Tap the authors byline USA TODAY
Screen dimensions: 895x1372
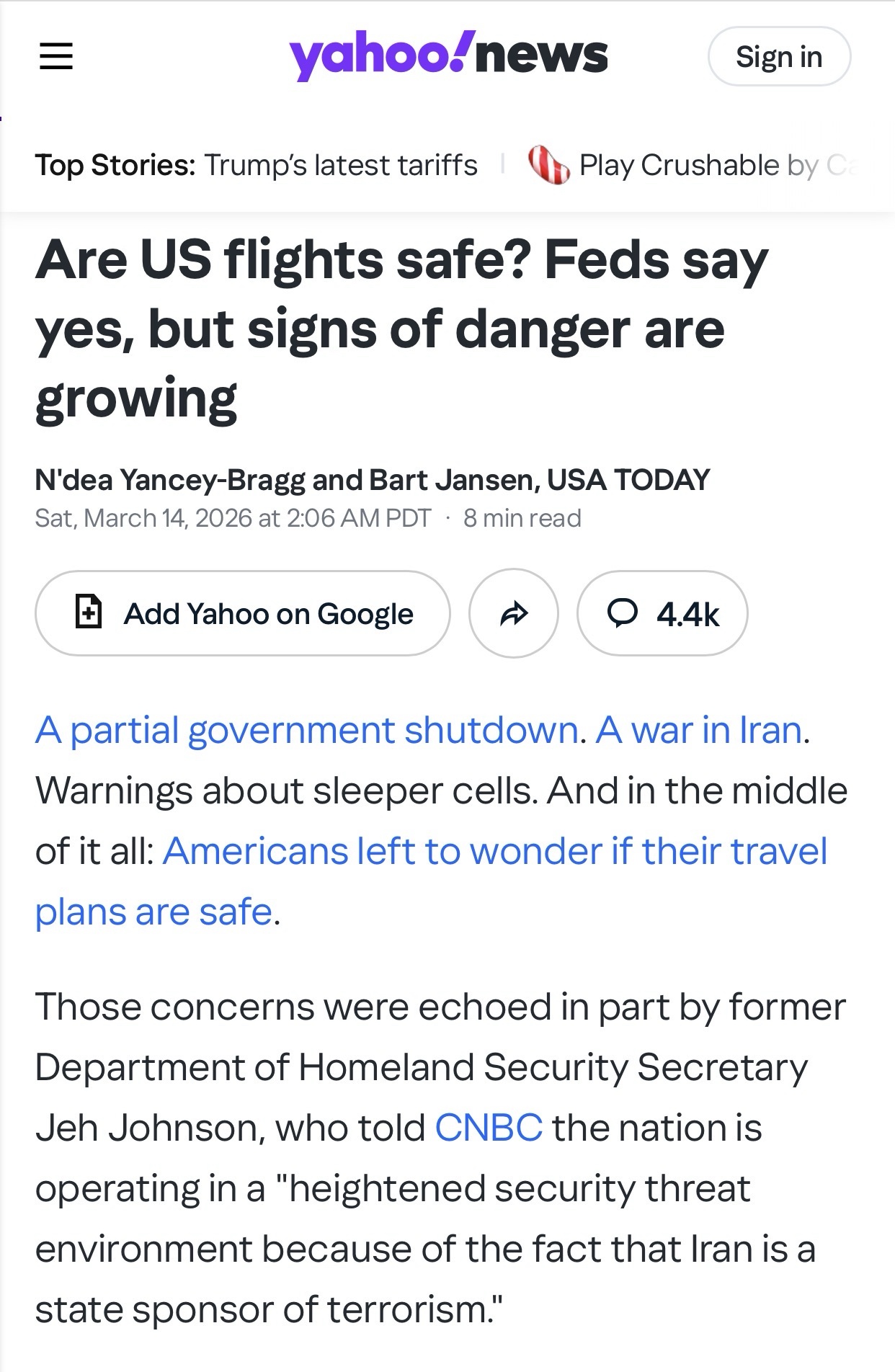[372, 480]
